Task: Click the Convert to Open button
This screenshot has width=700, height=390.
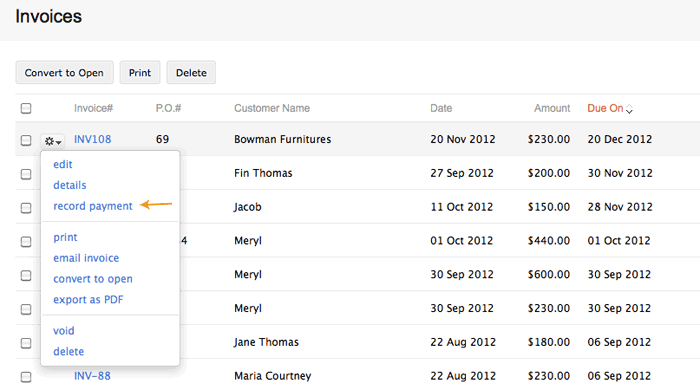Action: [x=64, y=72]
